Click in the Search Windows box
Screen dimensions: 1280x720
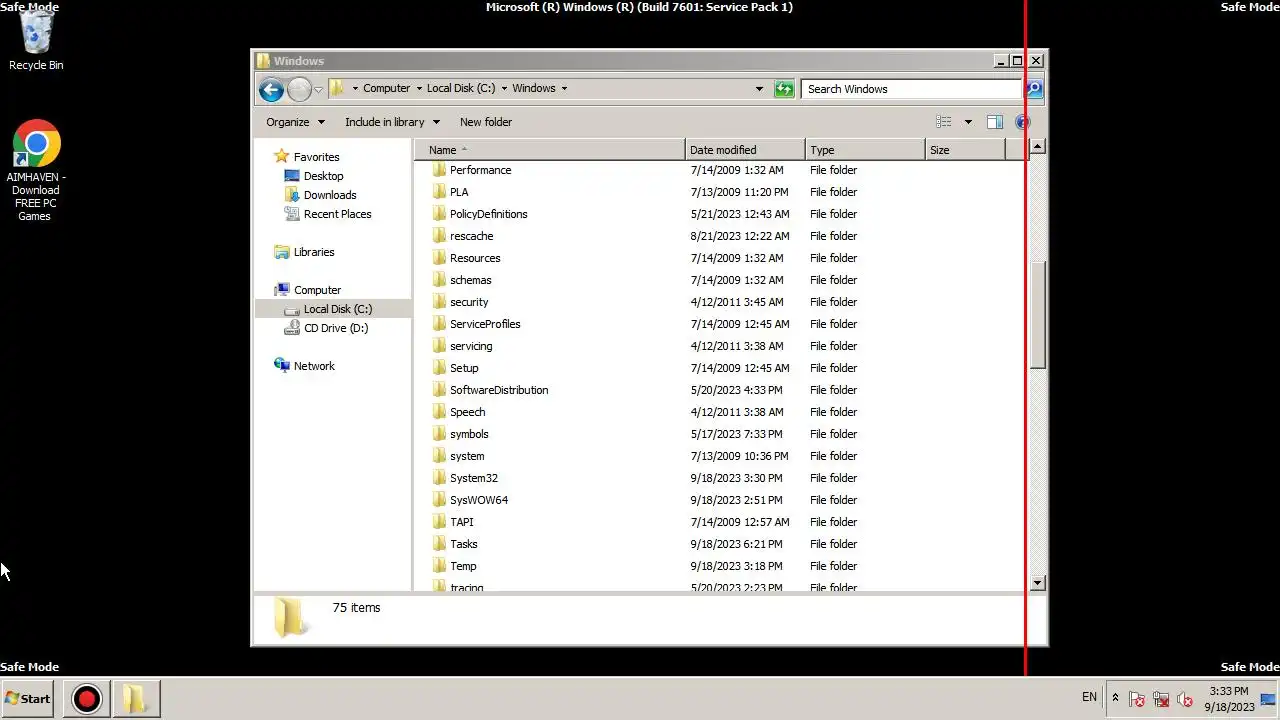(x=912, y=89)
